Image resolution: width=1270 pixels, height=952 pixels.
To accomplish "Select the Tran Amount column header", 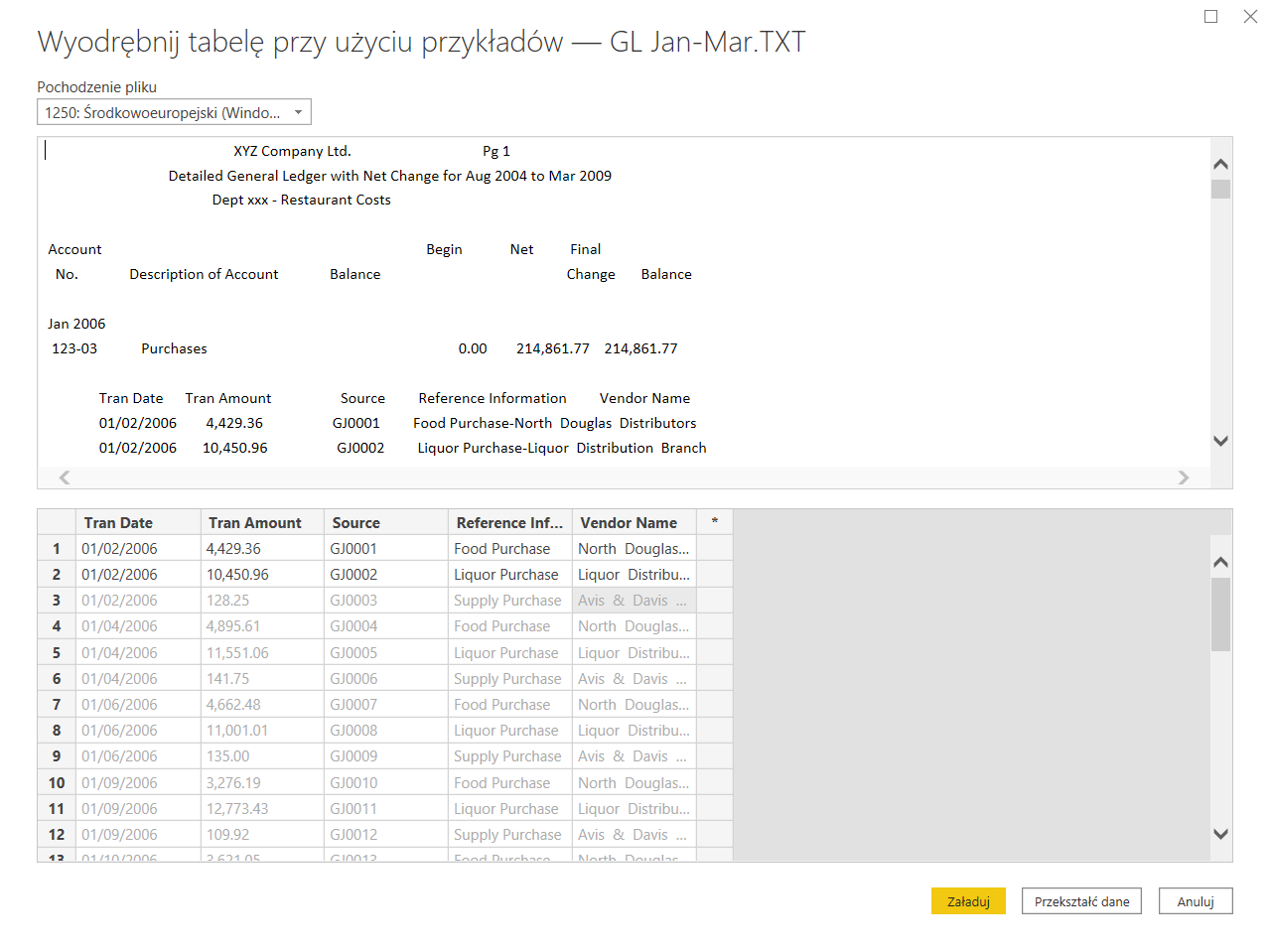I will (261, 522).
